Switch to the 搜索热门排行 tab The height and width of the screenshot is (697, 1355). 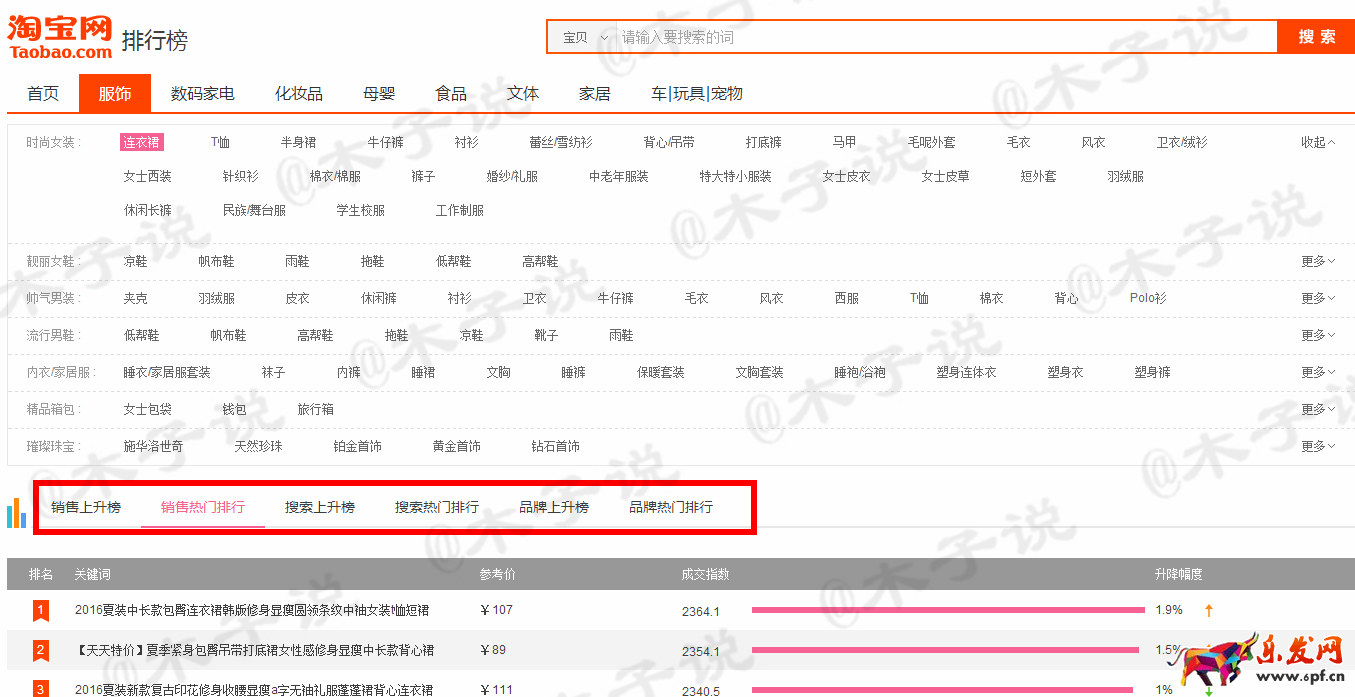pyautogui.click(x=436, y=507)
